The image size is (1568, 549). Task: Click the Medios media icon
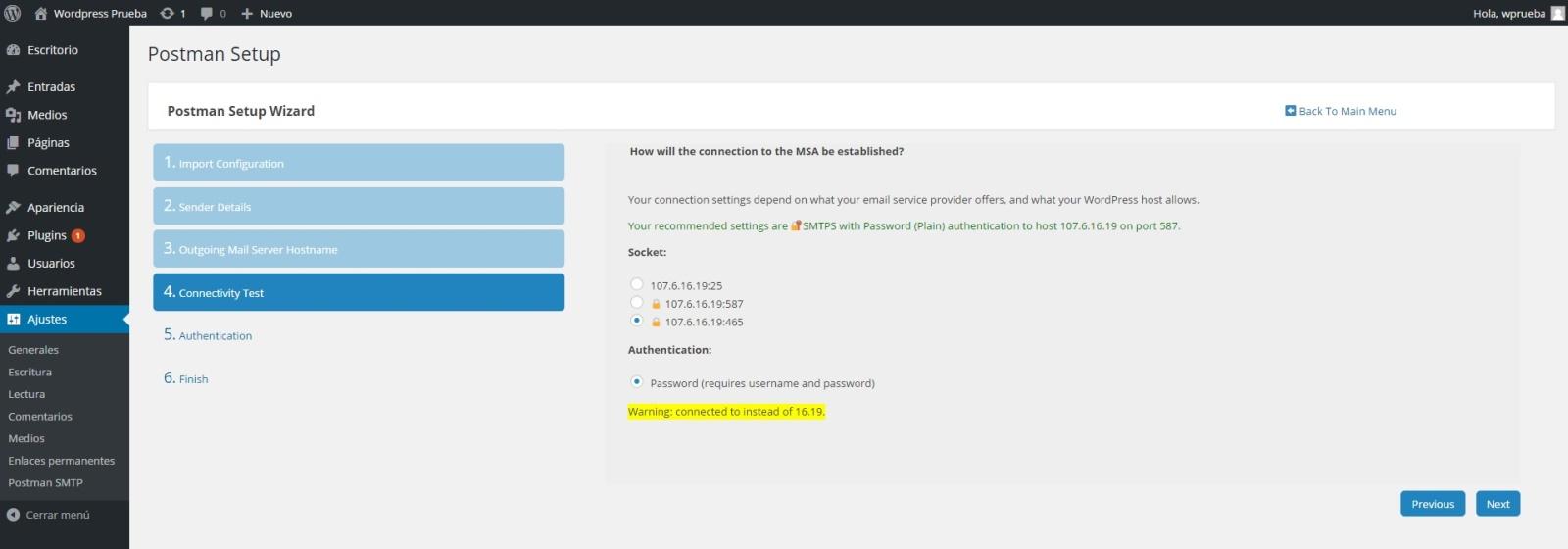coord(13,115)
